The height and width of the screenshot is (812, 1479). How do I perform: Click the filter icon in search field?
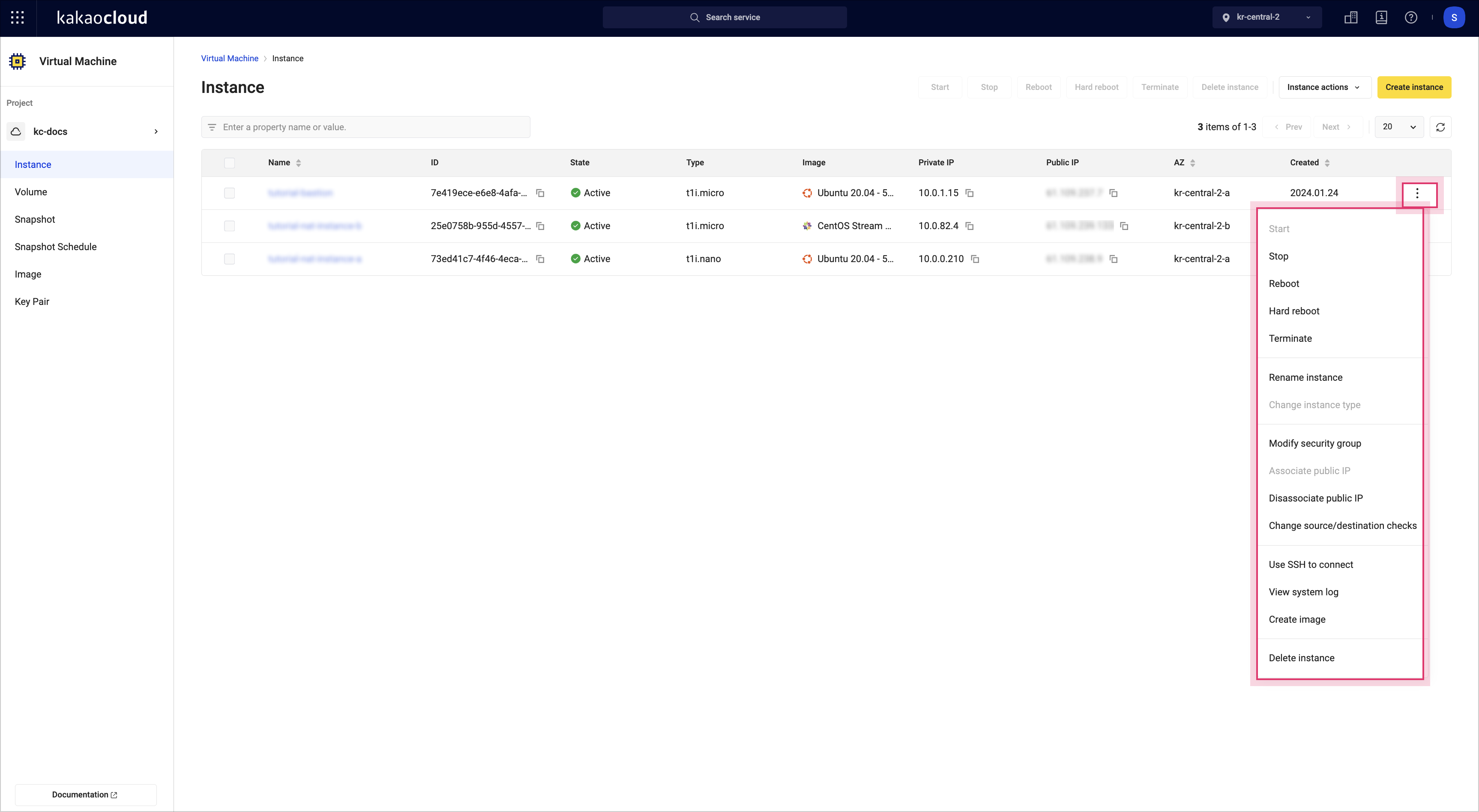pos(212,127)
